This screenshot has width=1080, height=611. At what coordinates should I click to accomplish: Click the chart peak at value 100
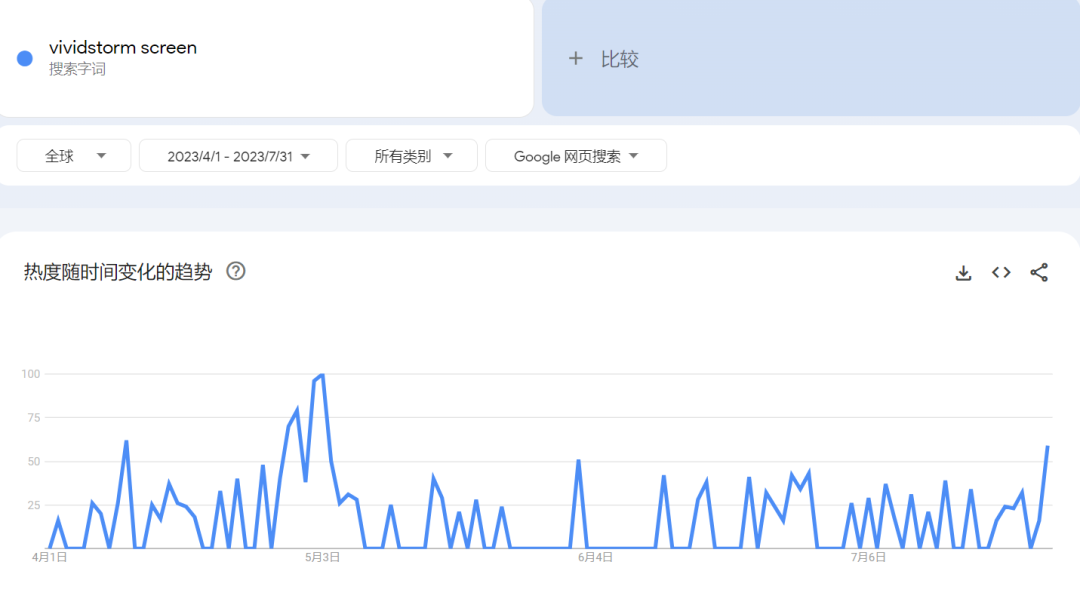322,375
